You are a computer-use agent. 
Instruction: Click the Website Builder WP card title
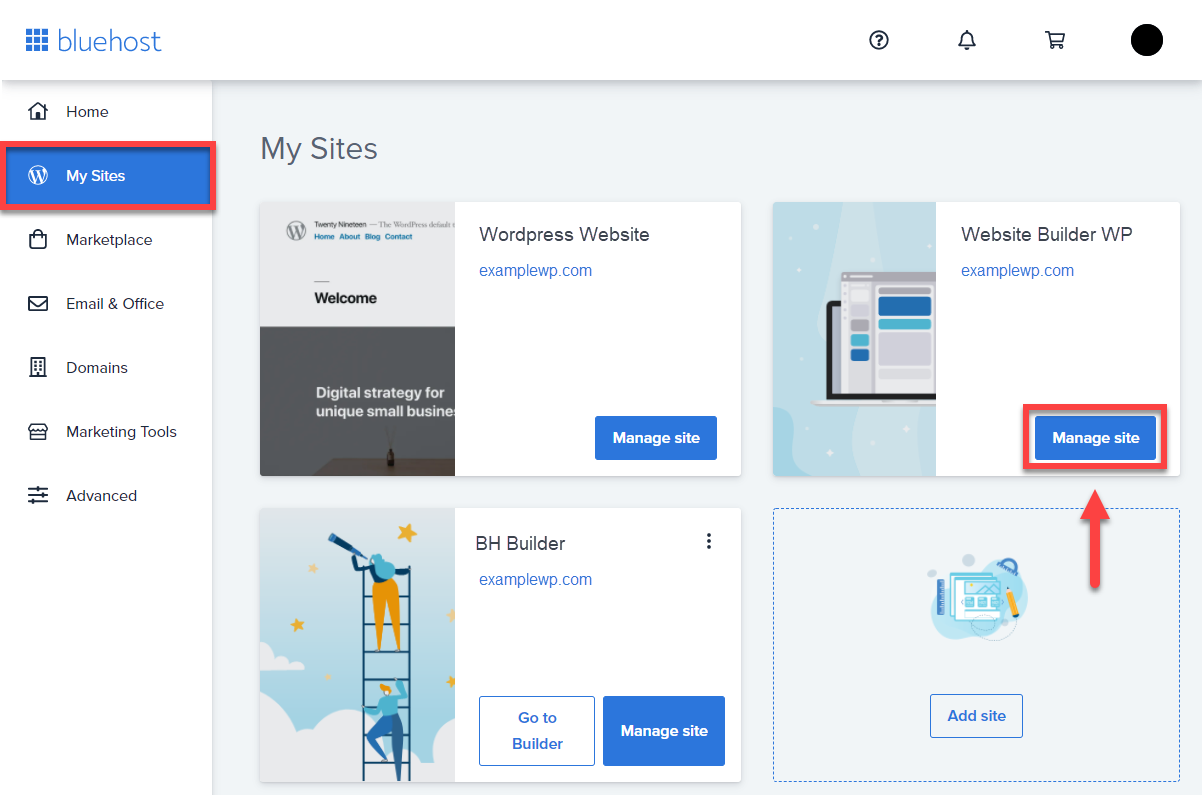tap(1047, 235)
